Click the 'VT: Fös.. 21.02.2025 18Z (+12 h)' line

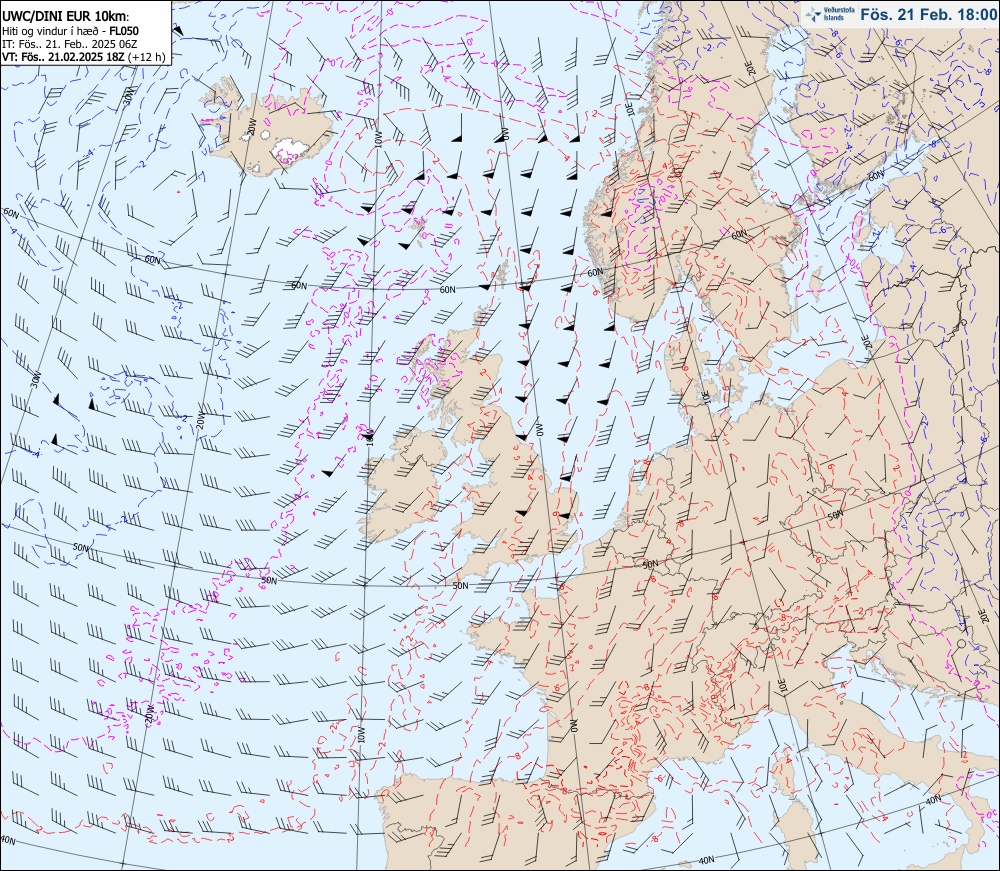coord(84,57)
